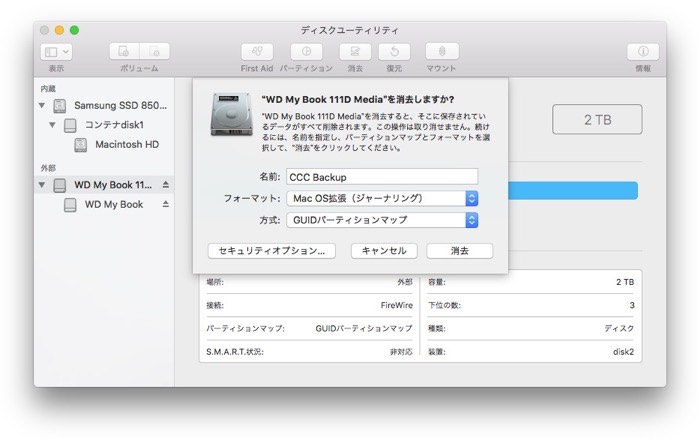The height and width of the screenshot is (438, 698).
Task: Click the WD My Book 11... drive icon
Action: click(60, 185)
